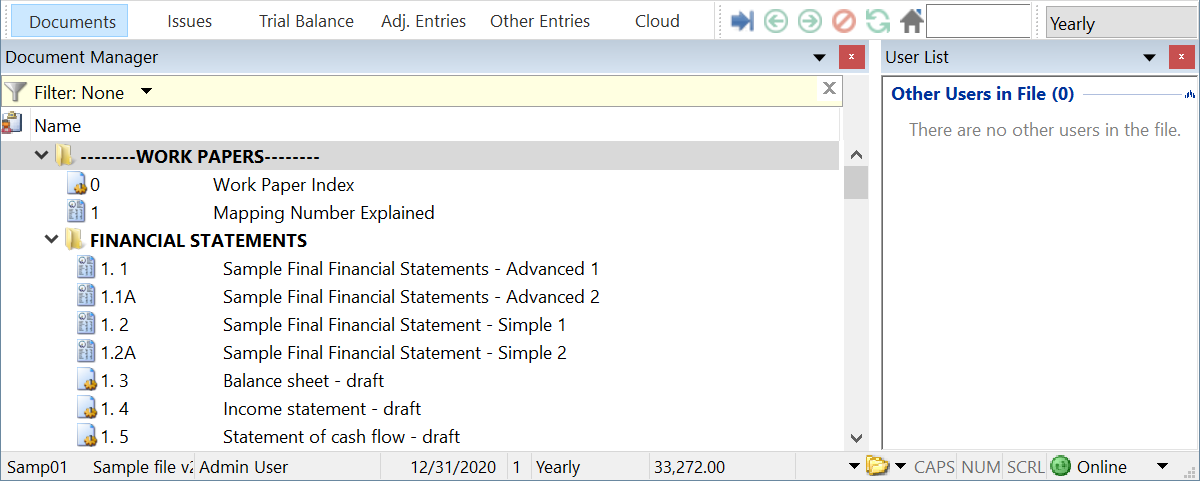Click the green refresh icon
Screen dimensions: 1200x481
click(x=878, y=21)
